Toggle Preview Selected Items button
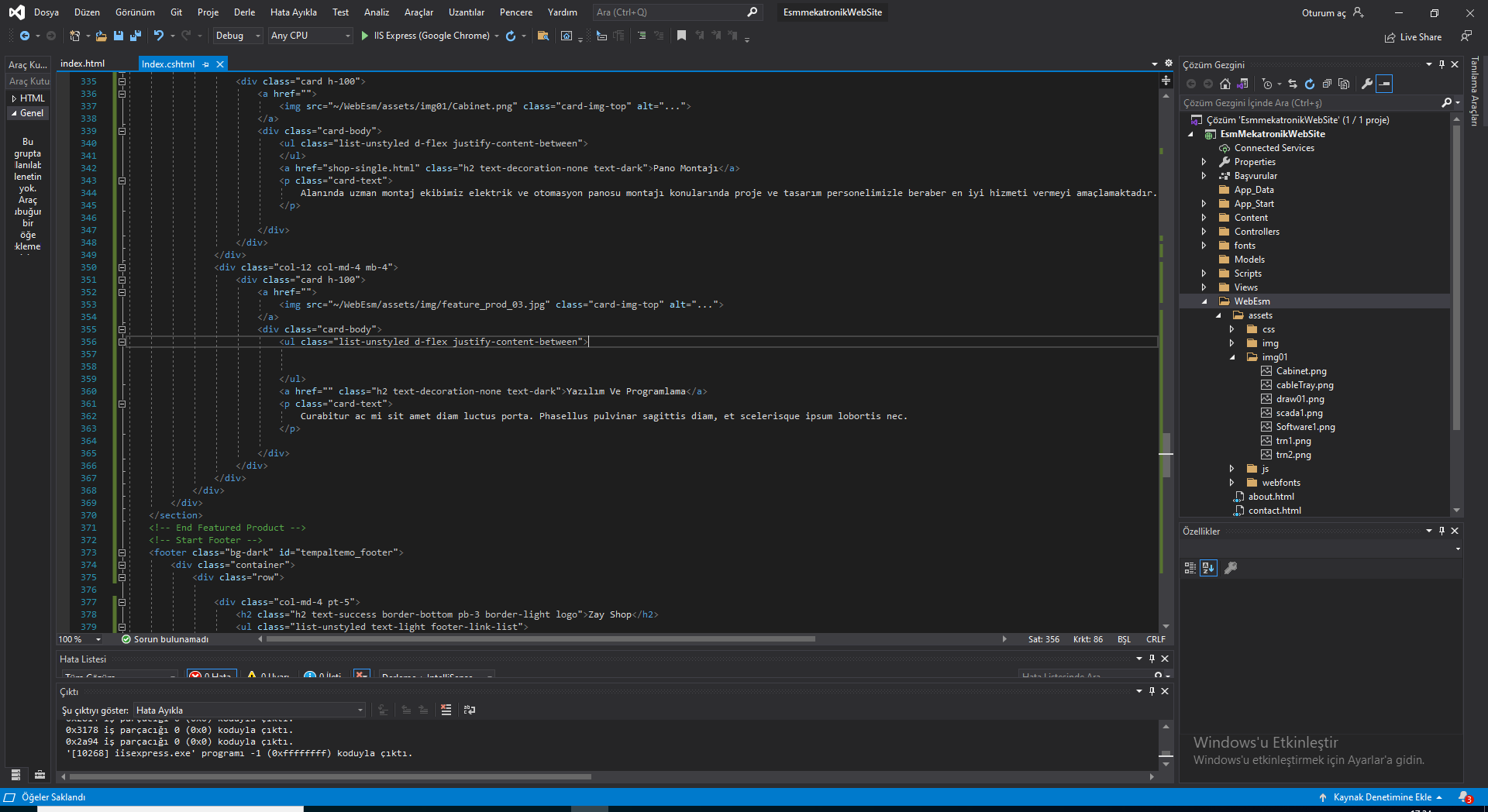This screenshot has height=812, width=1488. tap(1385, 84)
